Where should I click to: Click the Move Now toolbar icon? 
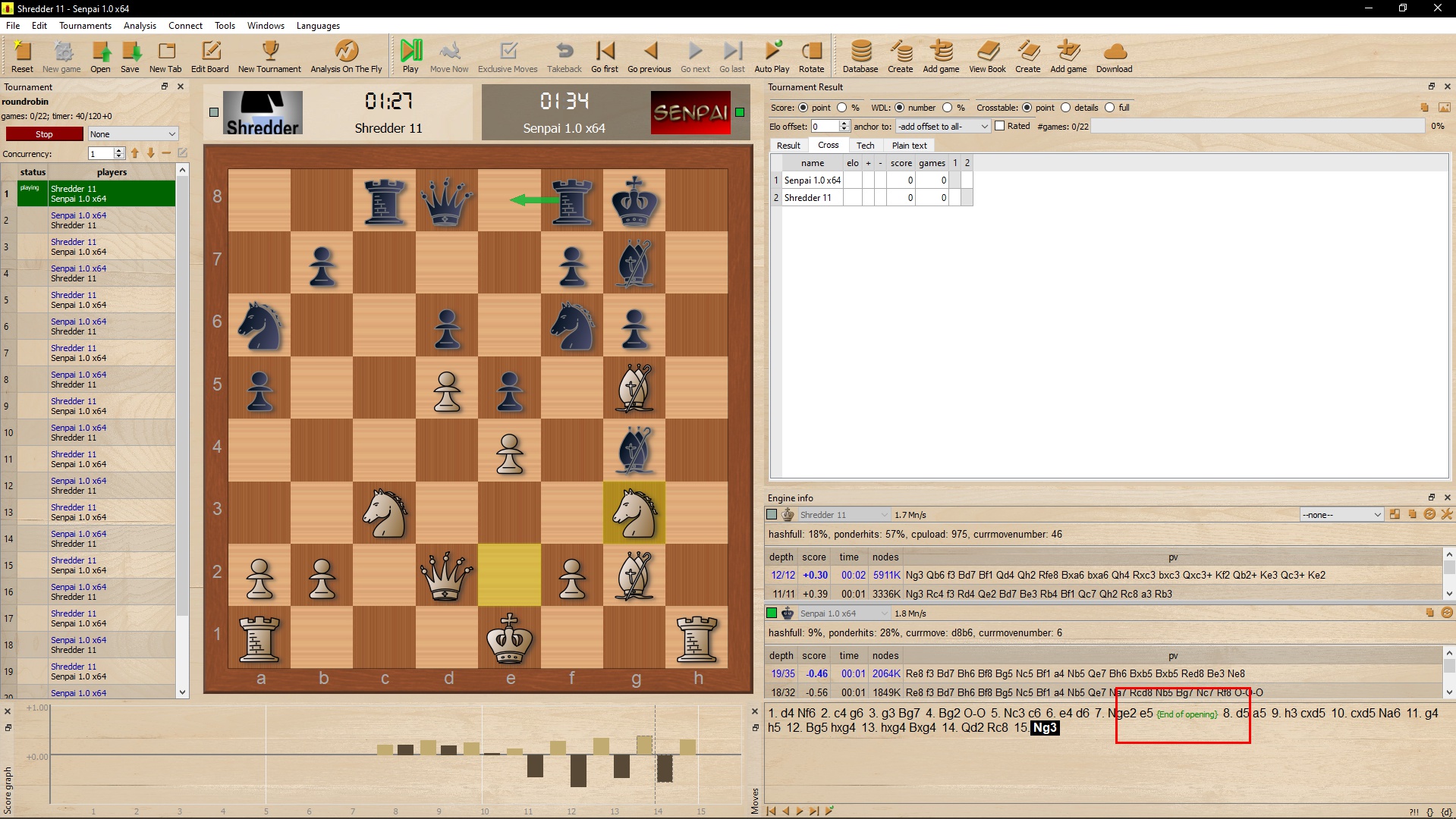(449, 56)
